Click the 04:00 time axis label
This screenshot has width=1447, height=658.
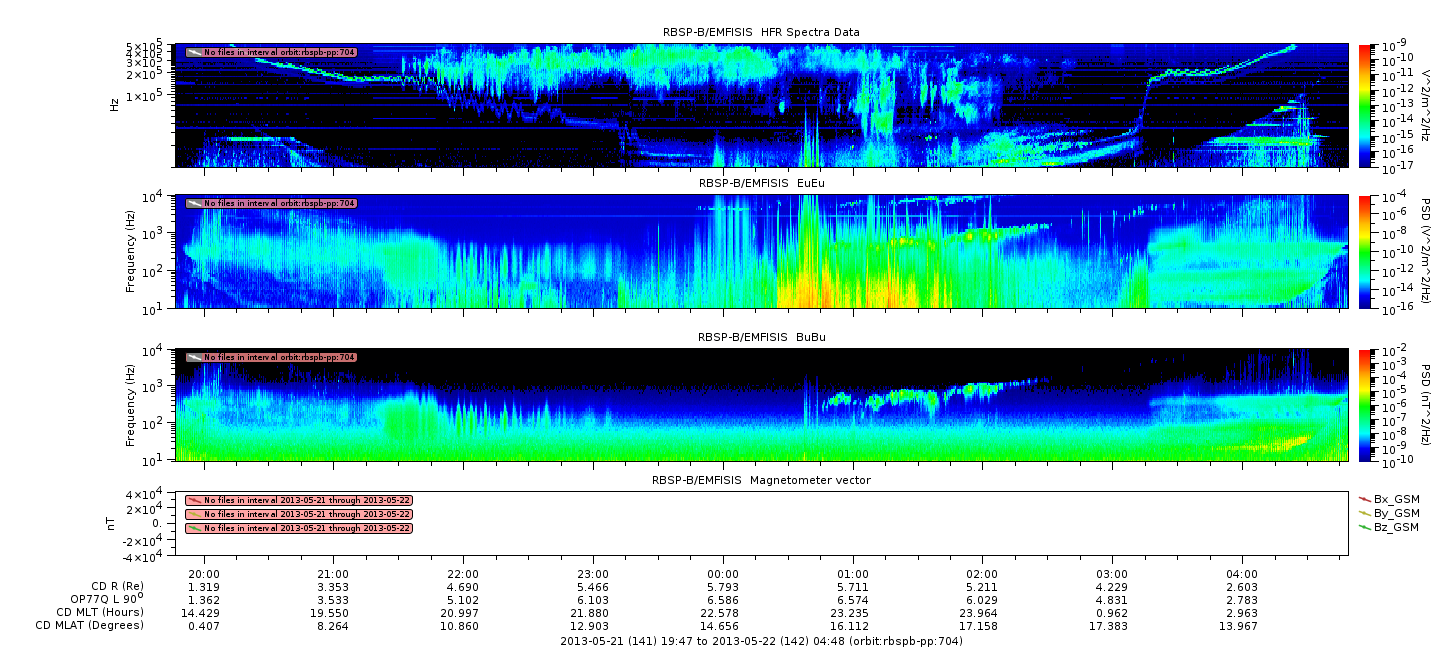[1242, 574]
